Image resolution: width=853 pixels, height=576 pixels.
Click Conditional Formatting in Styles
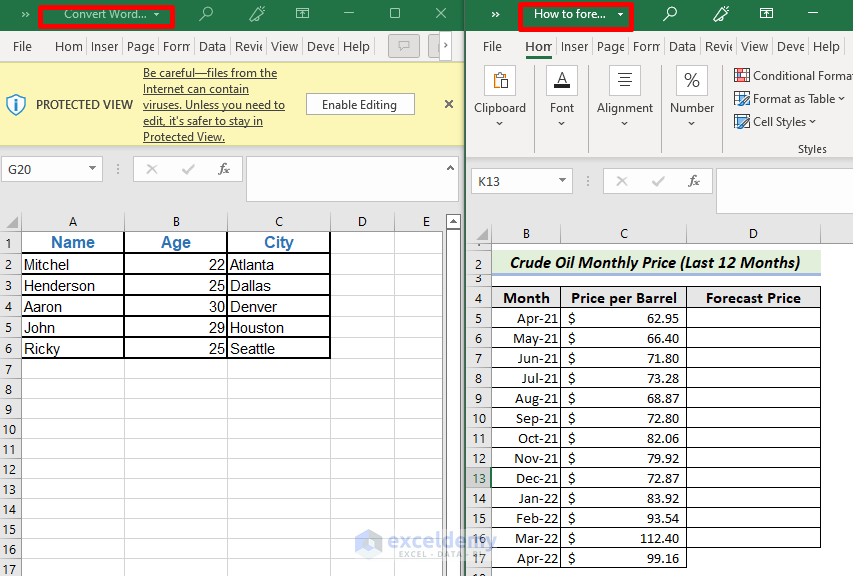point(793,75)
